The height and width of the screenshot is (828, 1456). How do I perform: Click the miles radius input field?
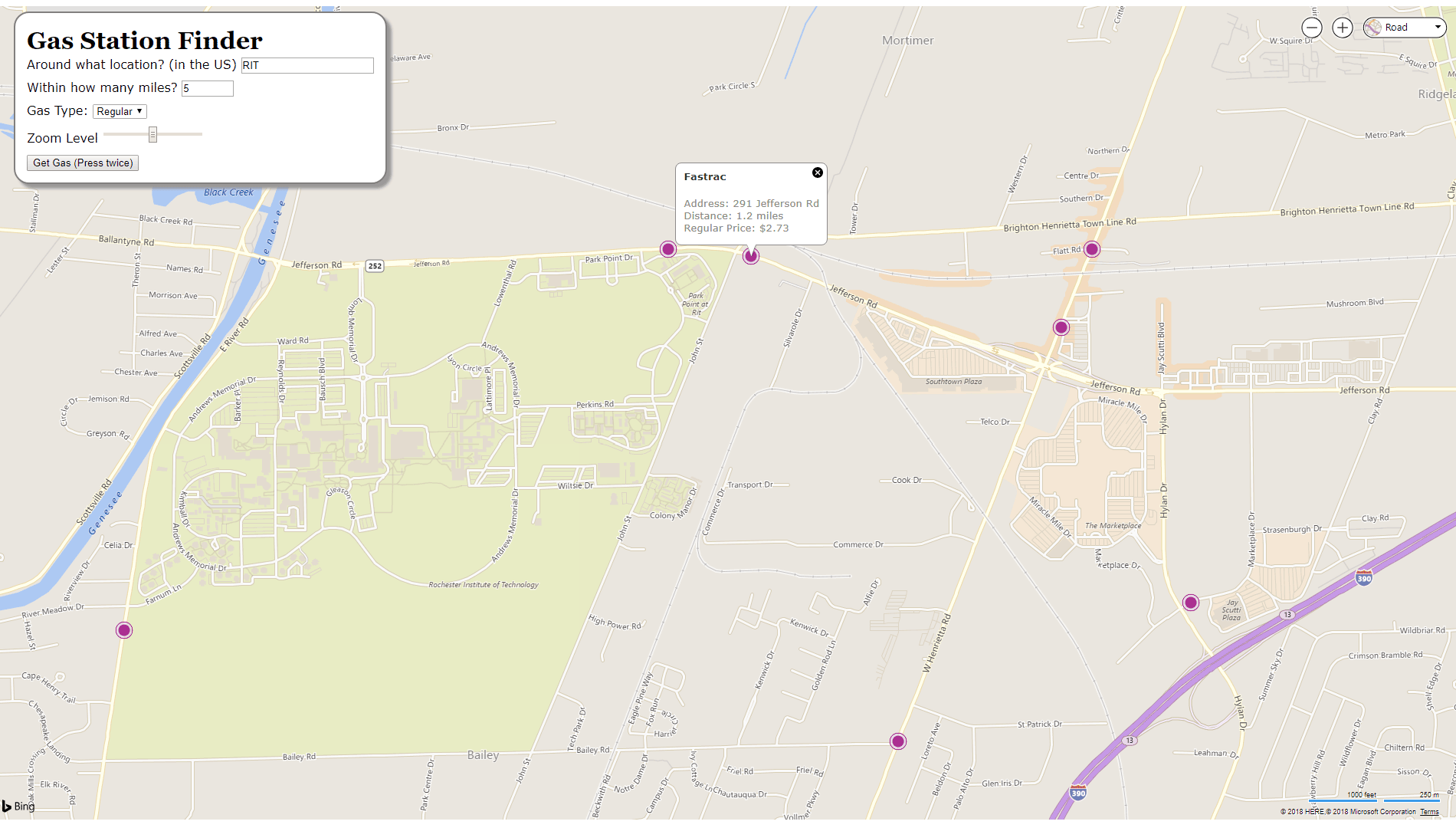[x=208, y=88]
